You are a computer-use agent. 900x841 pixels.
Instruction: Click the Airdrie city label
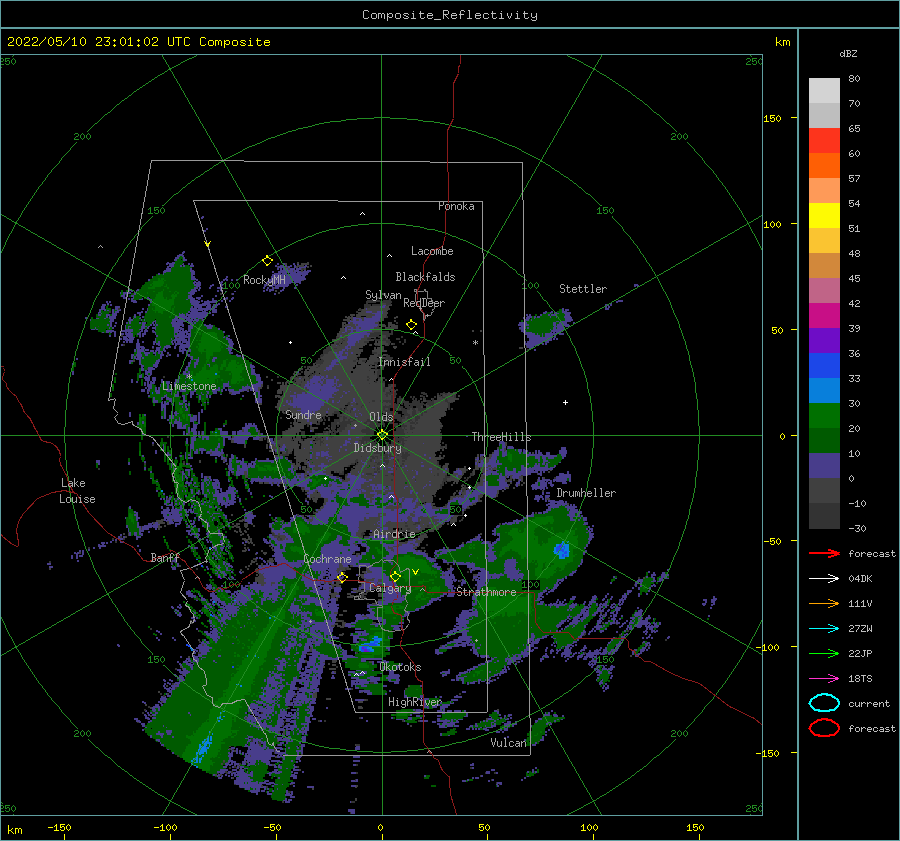pyautogui.click(x=394, y=534)
